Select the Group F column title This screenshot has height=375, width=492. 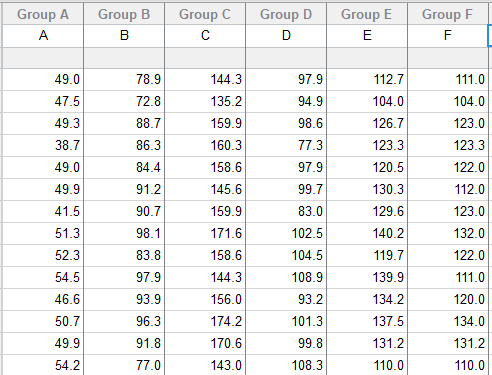coord(448,14)
